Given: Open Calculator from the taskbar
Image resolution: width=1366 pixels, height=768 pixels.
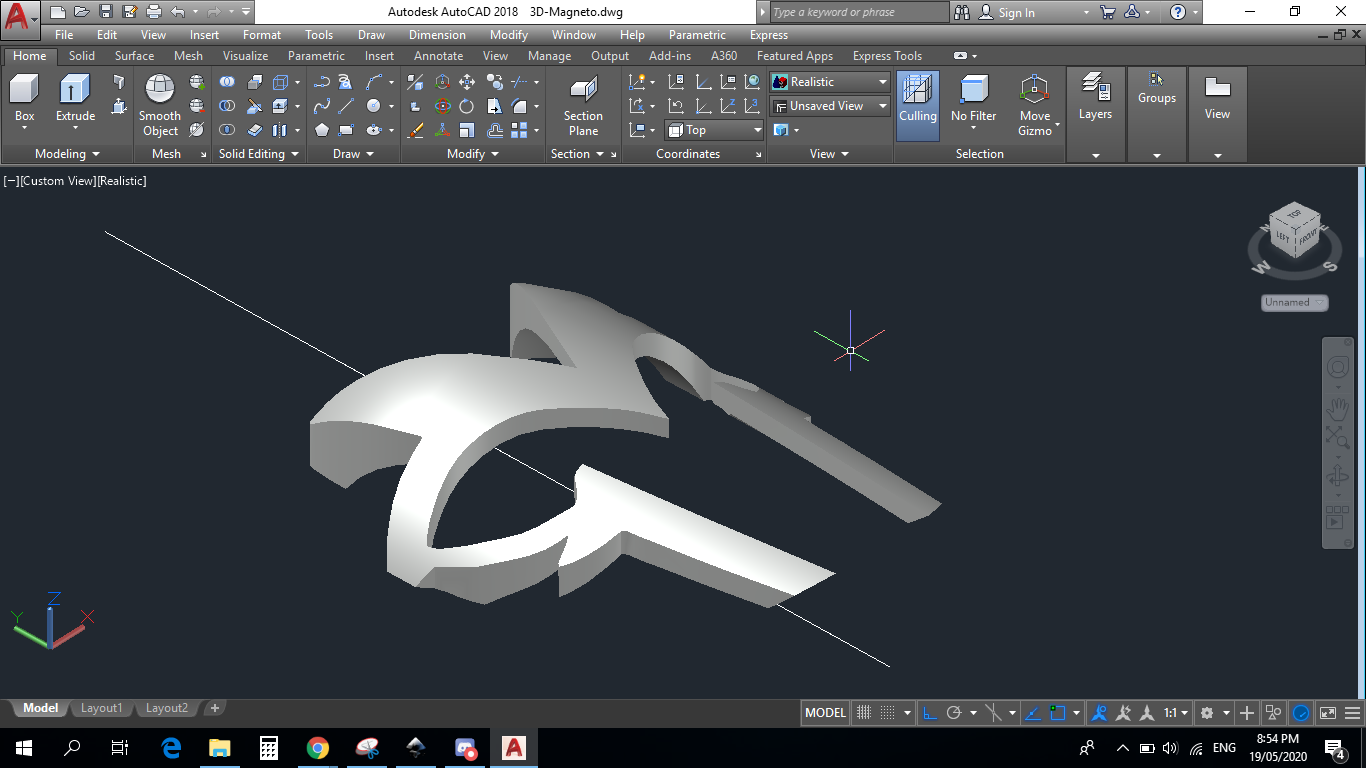Looking at the screenshot, I should coord(268,748).
